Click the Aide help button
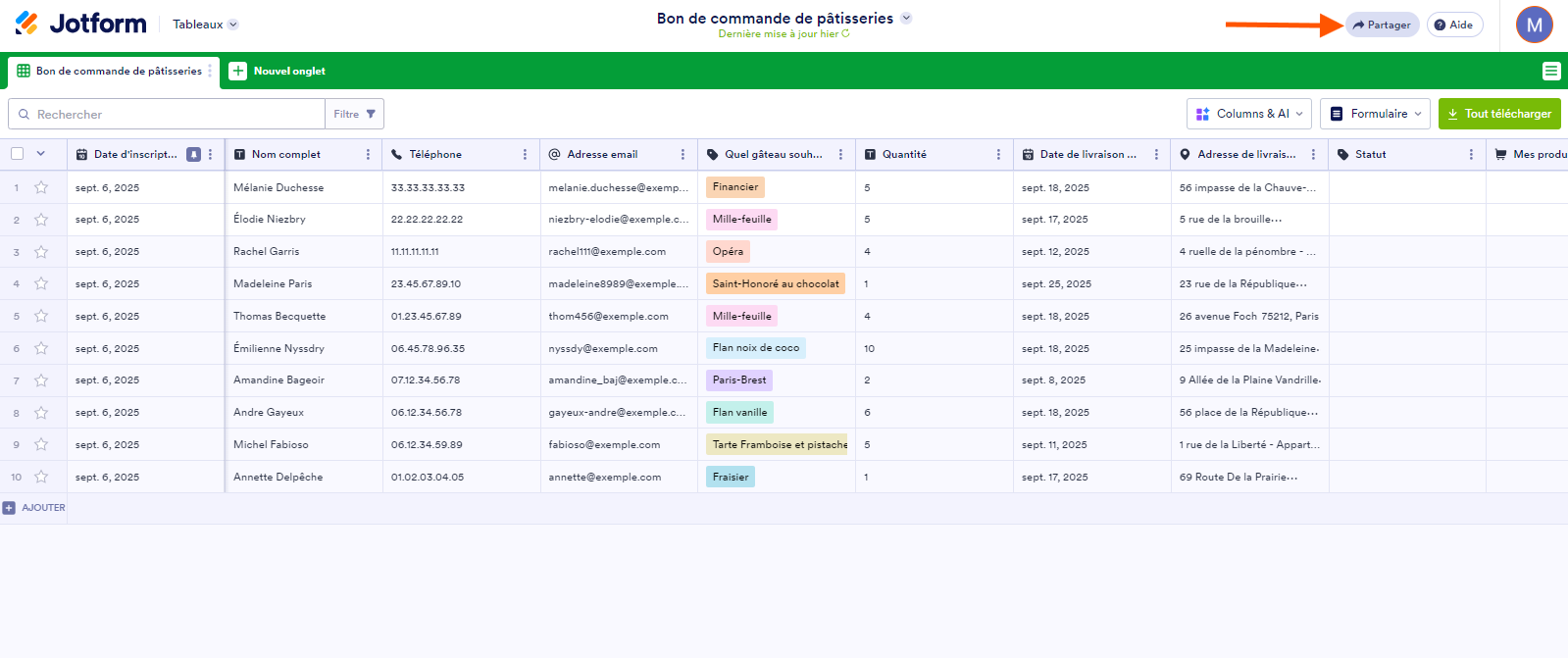This screenshot has height=658, width=1568. pyautogui.click(x=1454, y=25)
